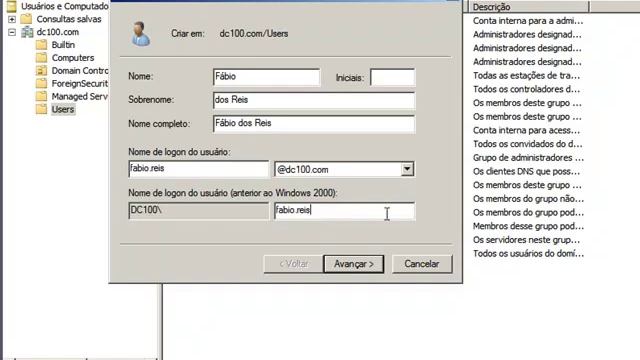Click the Avançar button

click(x=353, y=264)
